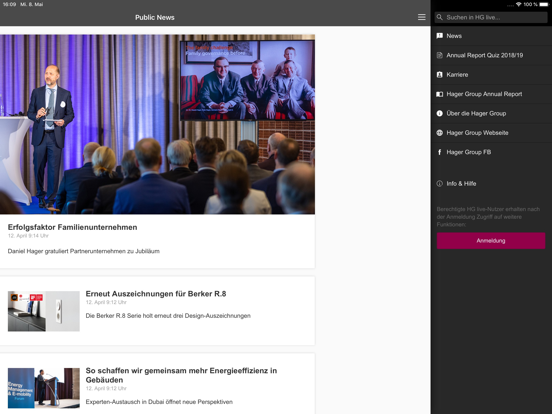This screenshot has height=414, width=552.
Task: Click 'Daniel Hager gratuliert Partnerunternehmen' summary text
Action: (x=84, y=251)
